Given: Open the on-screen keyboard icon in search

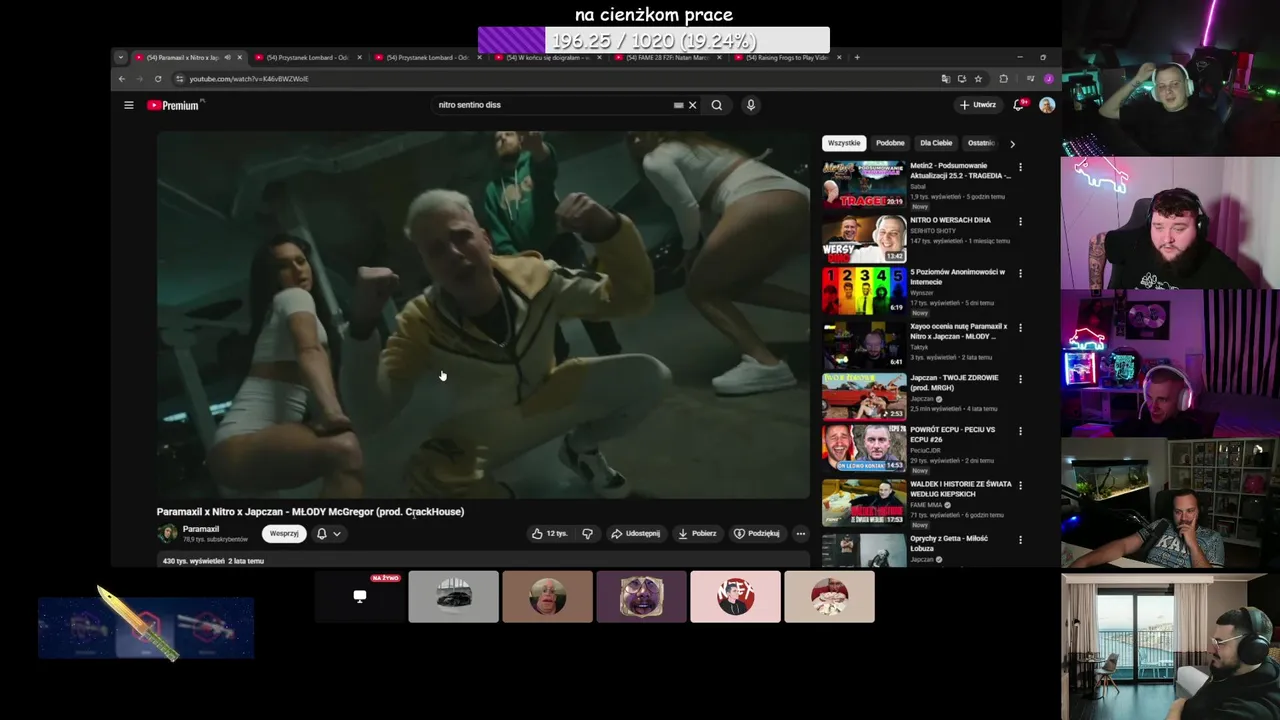Looking at the screenshot, I should 678,105.
